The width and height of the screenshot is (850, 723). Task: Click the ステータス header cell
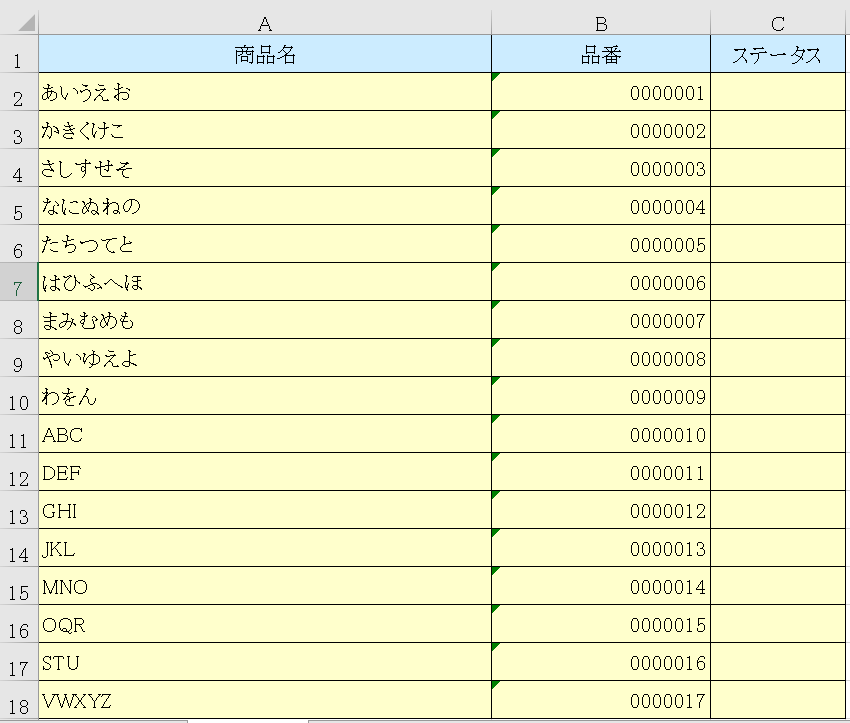[x=777, y=54]
